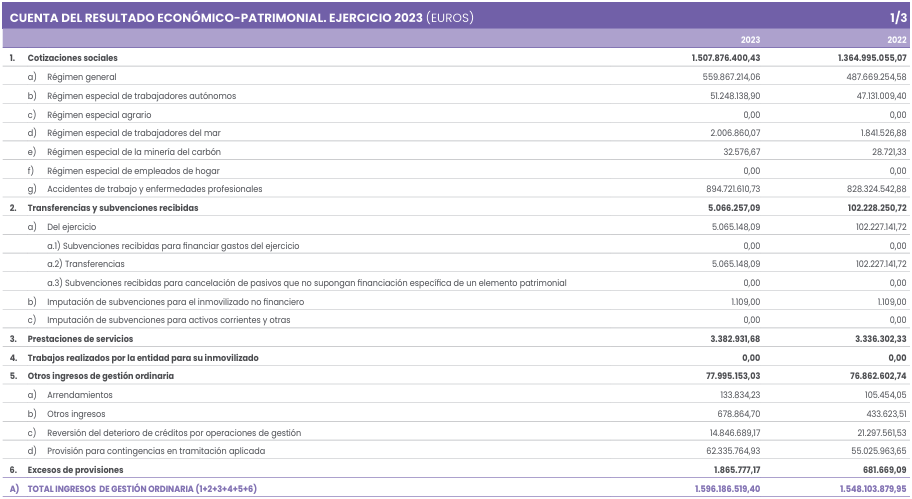Click the value 894.721.610,73
This screenshot has height=499, width=912.
733,189
